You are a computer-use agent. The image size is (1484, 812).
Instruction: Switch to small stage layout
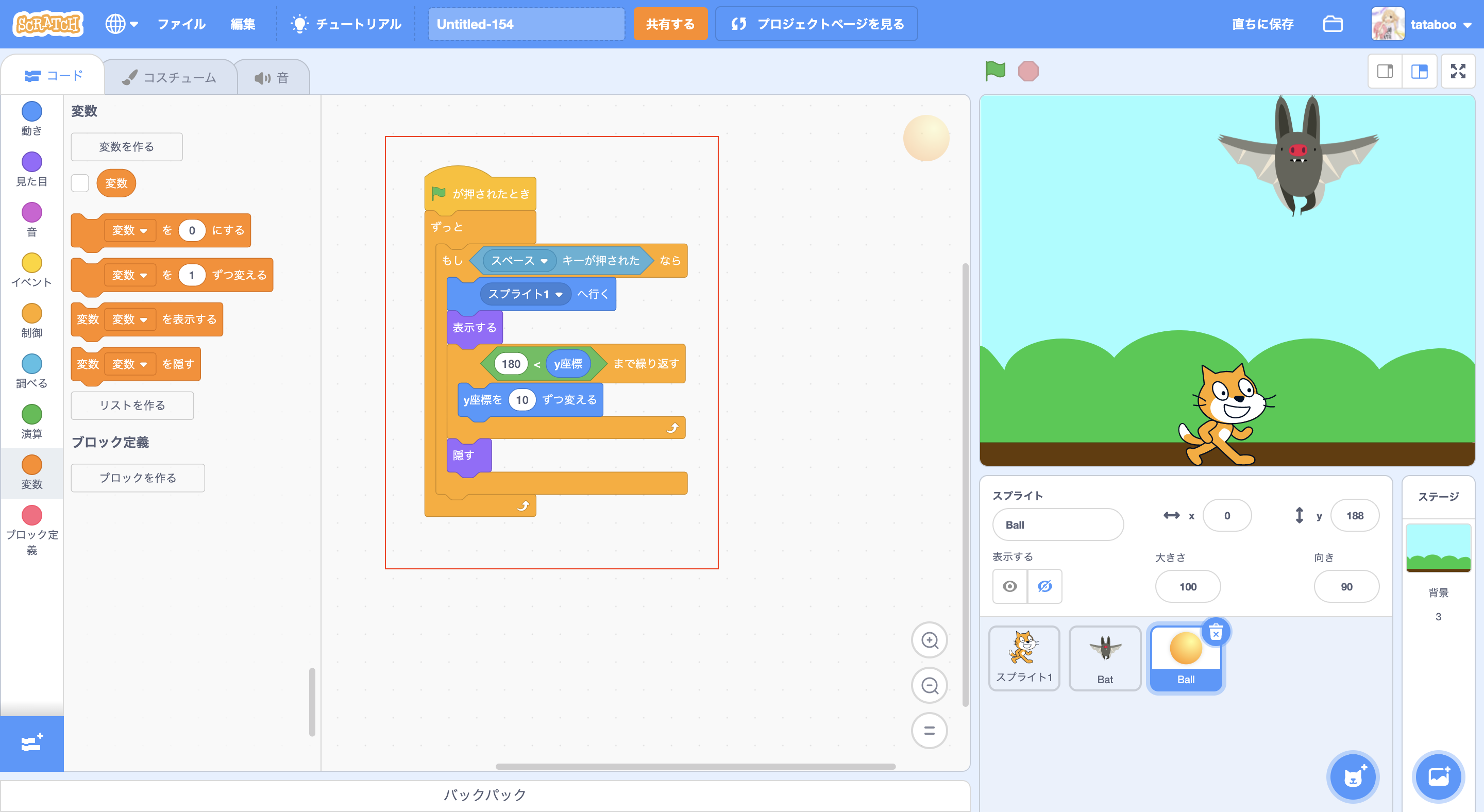1385,72
